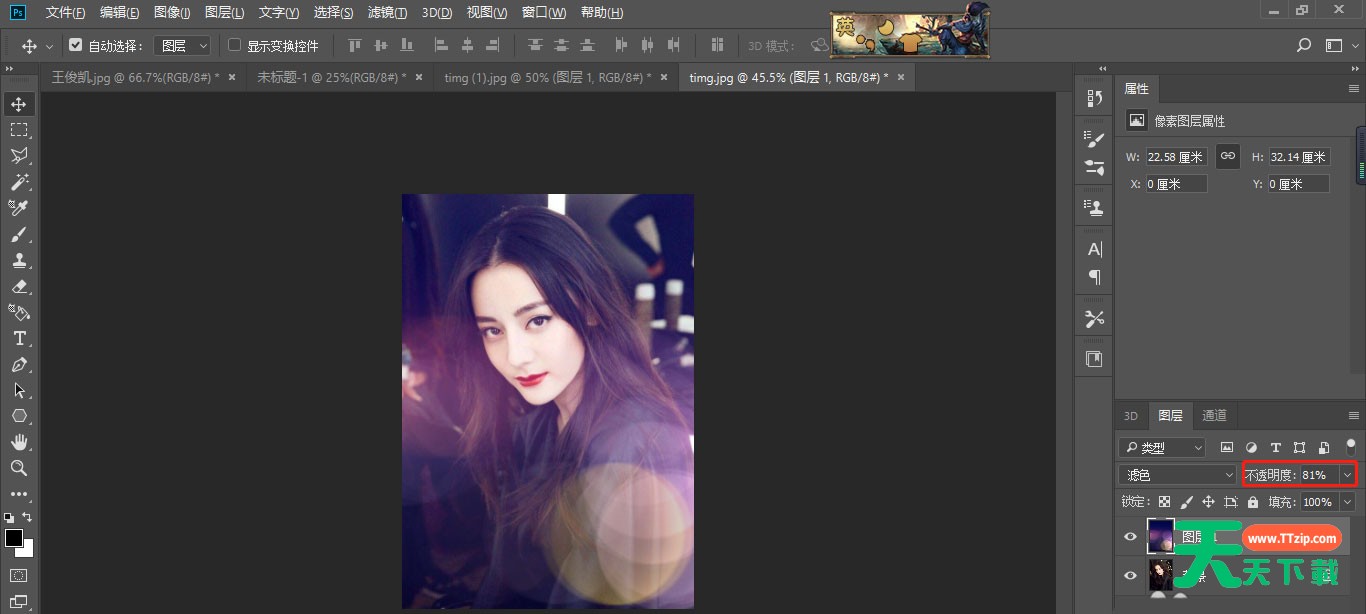
Task: Click the search icon in options bar
Action: 1303,46
